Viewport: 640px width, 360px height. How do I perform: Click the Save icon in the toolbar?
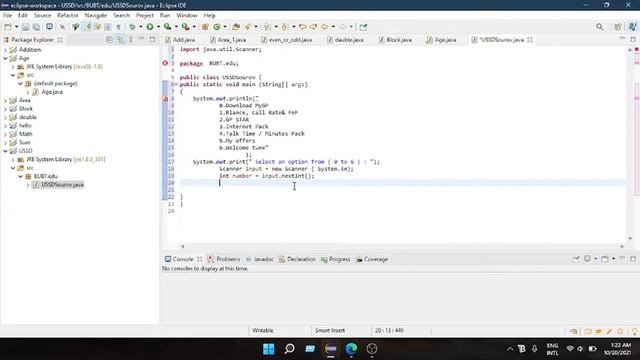(x=25, y=27)
